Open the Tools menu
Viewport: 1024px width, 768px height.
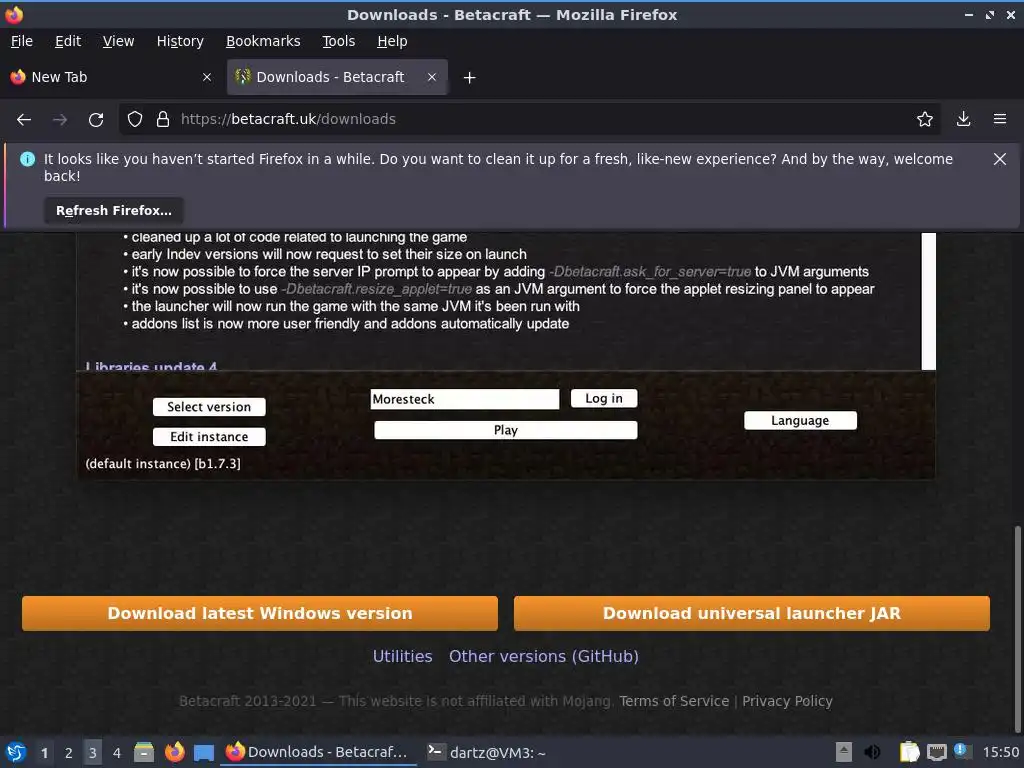[339, 41]
